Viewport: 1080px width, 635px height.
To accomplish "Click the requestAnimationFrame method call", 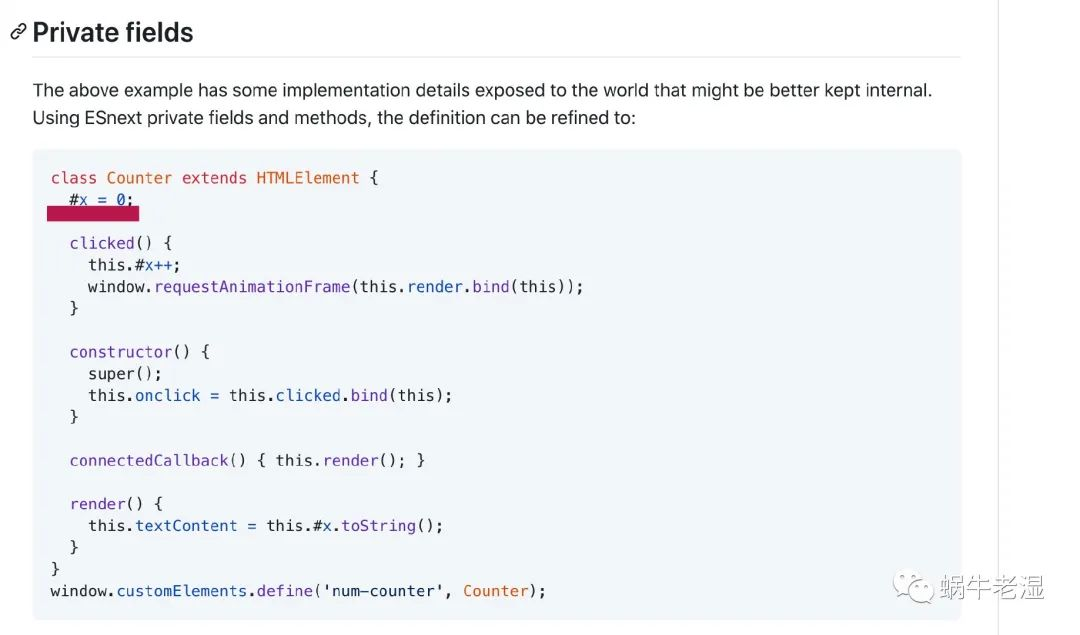I will click(252, 287).
